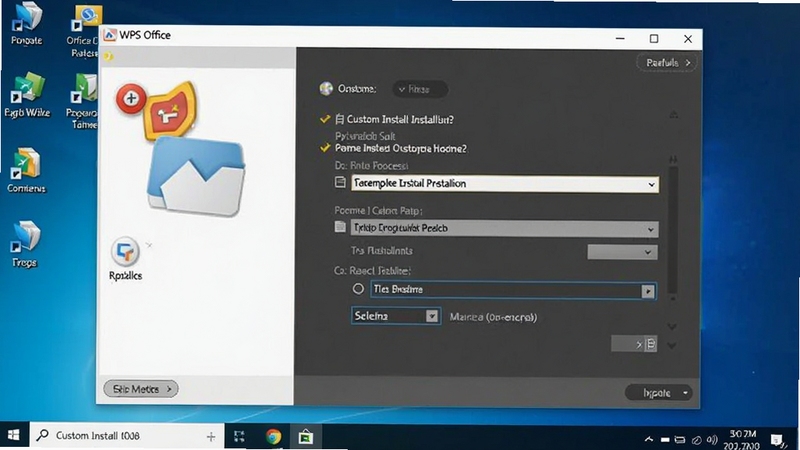Image resolution: width=800 pixels, height=450 pixels.
Task: Open the Comtems desktop shortcut
Action: pos(26,170)
